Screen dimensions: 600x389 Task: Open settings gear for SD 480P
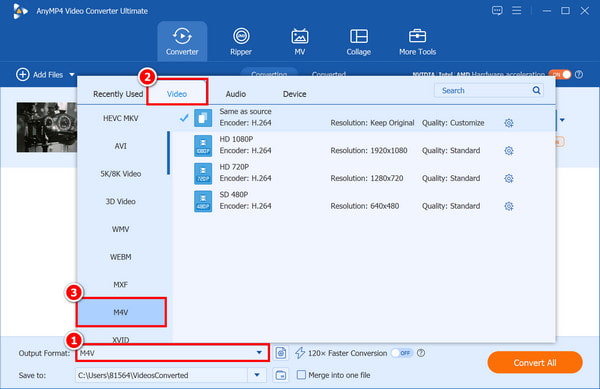[x=509, y=207]
